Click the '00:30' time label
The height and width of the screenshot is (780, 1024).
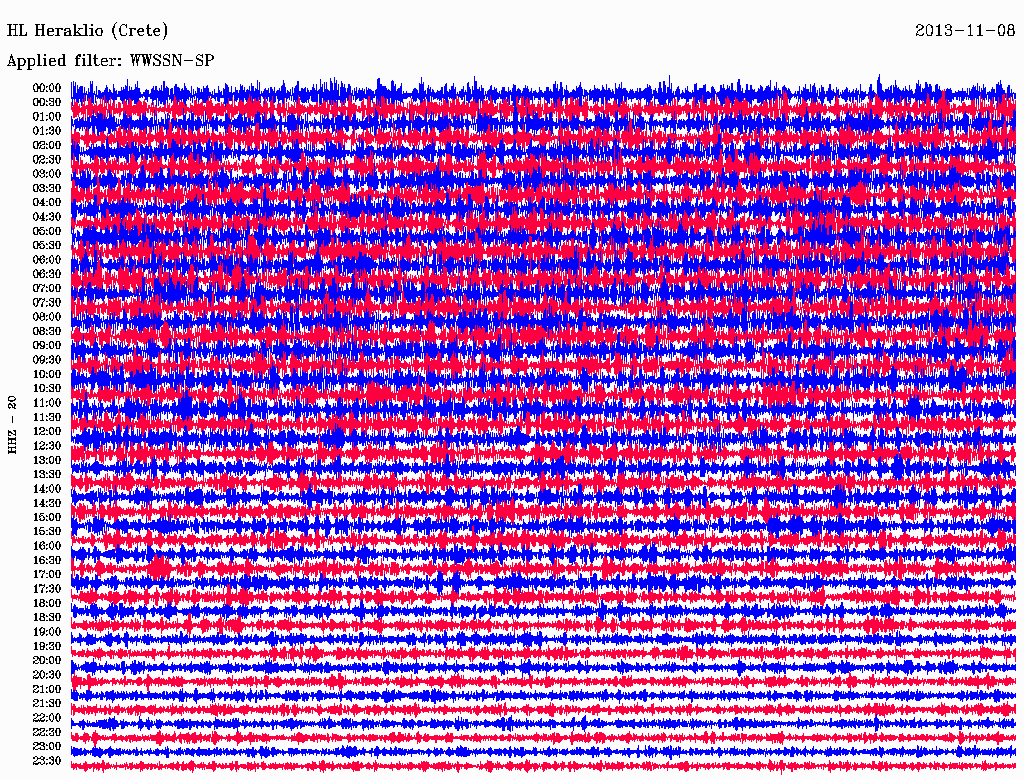coord(47,102)
